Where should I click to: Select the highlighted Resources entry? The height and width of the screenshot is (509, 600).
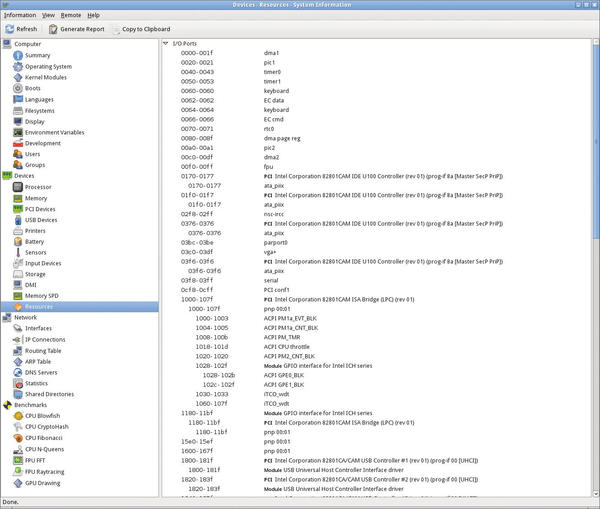(x=80, y=307)
